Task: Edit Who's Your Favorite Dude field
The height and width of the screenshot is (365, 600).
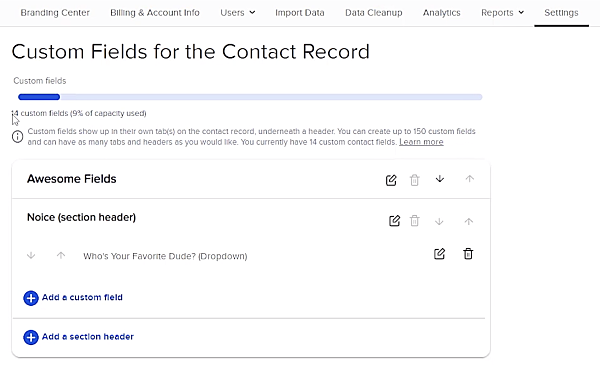Action: [439, 254]
